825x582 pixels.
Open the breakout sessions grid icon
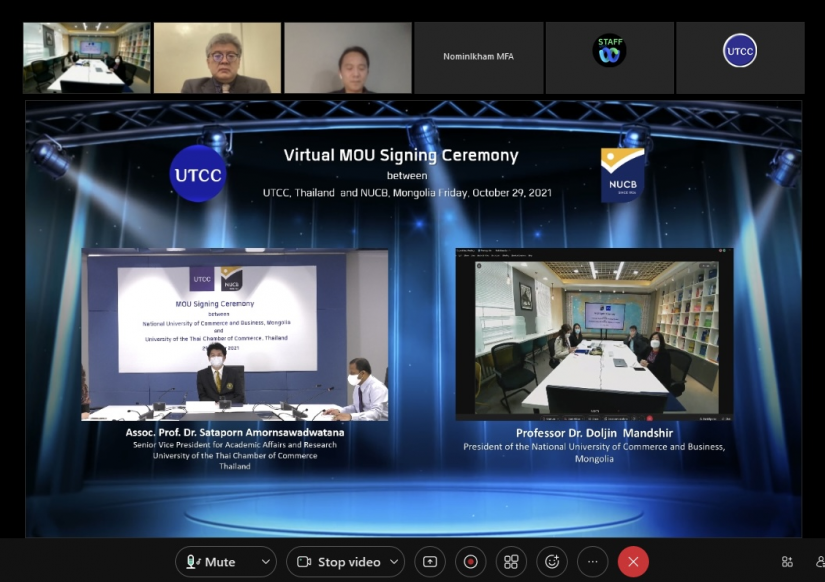click(511, 562)
